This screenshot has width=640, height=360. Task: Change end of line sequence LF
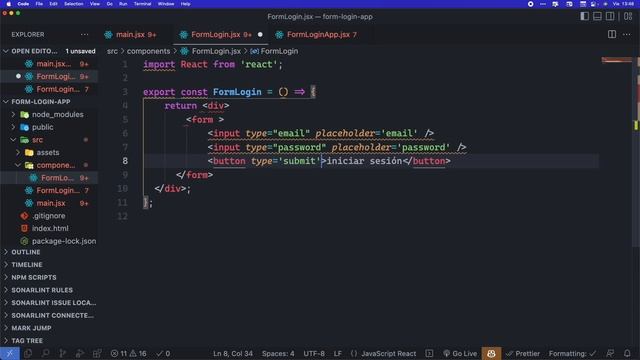click(x=338, y=353)
